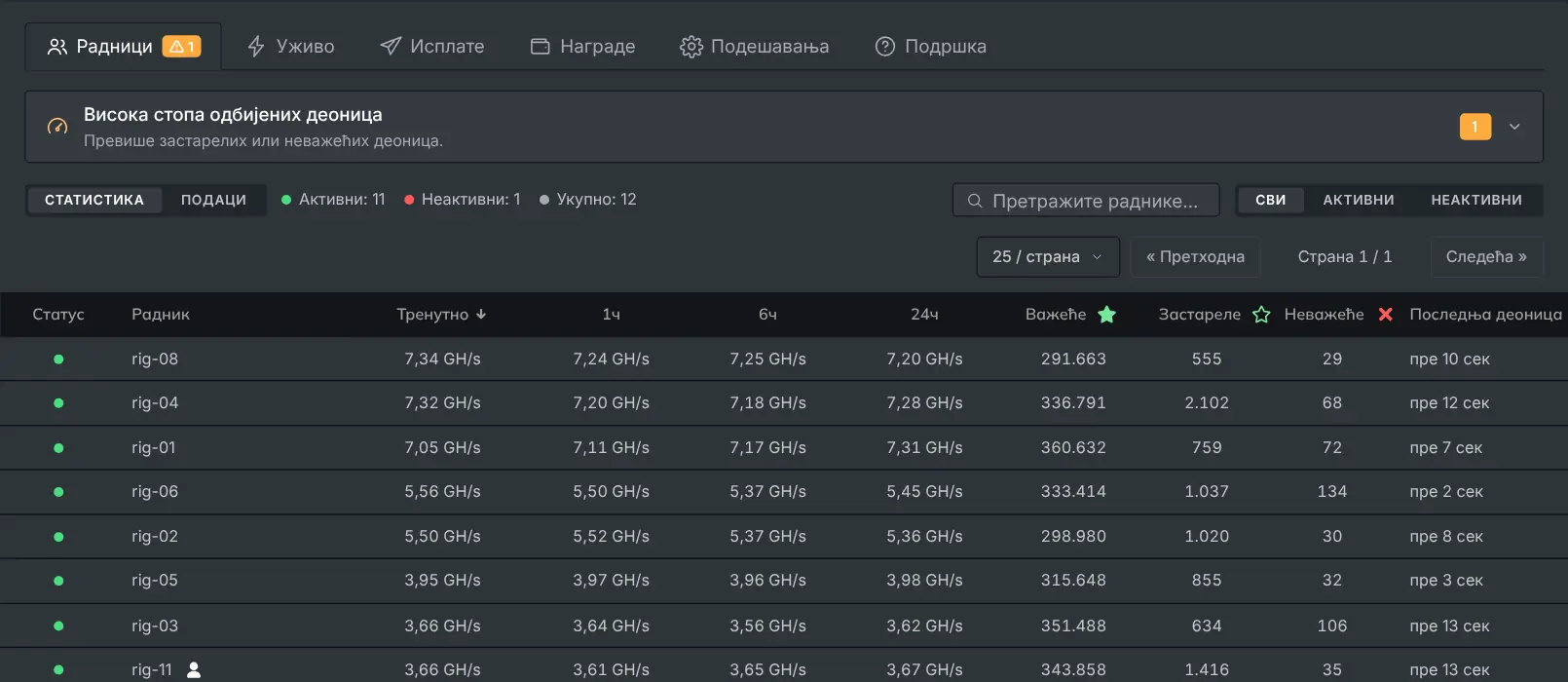Click the red X next to Неважеће
This screenshot has width=1568, height=682.
(1386, 315)
